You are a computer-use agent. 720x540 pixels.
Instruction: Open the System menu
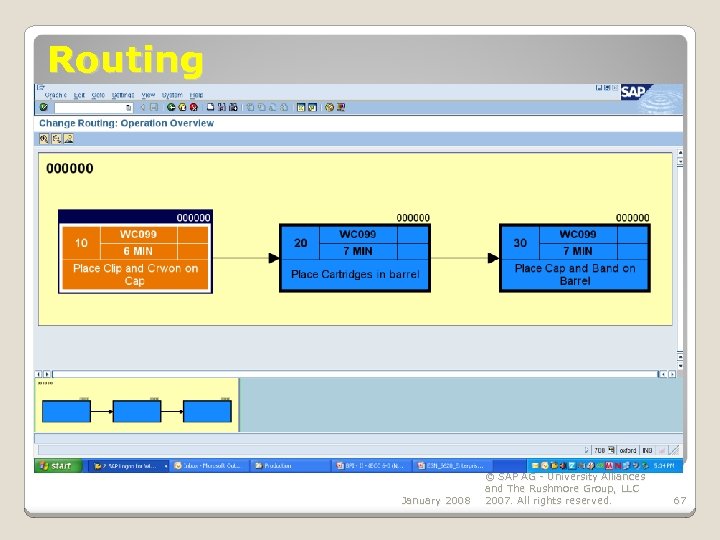(172, 95)
